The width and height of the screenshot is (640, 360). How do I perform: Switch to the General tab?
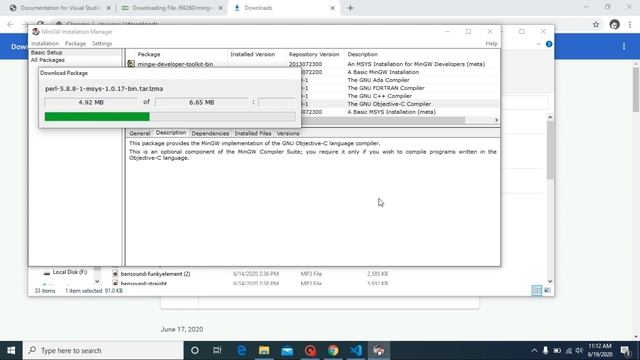[x=140, y=133]
